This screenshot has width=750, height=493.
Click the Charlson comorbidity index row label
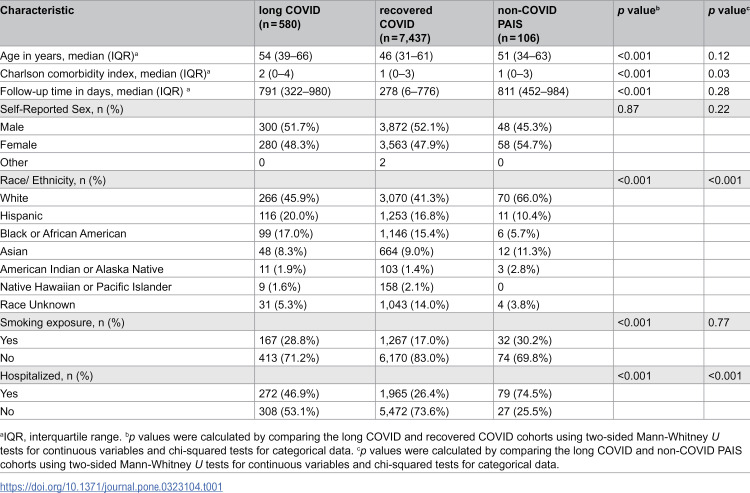(x=105, y=74)
